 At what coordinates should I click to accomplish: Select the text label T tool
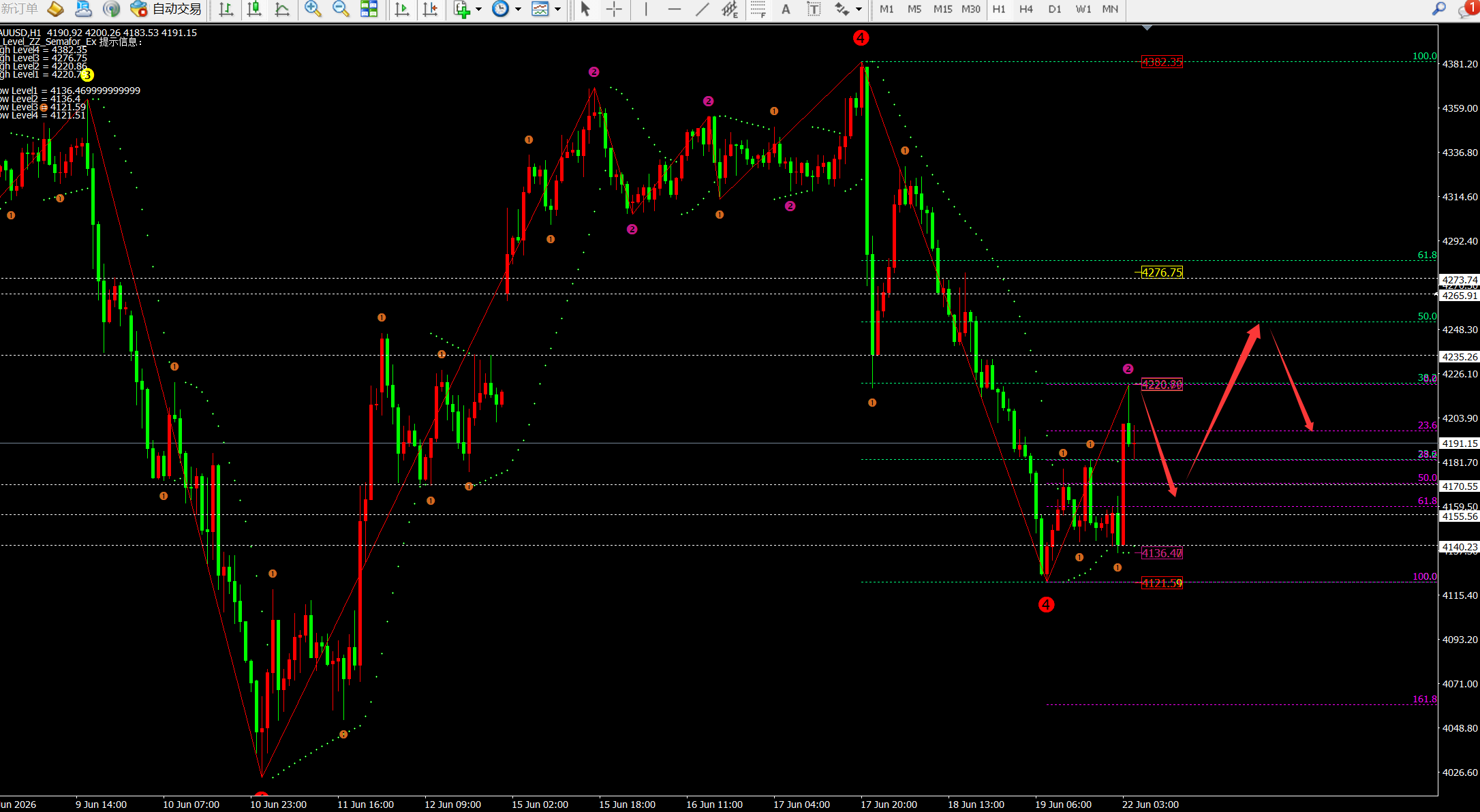tap(814, 9)
